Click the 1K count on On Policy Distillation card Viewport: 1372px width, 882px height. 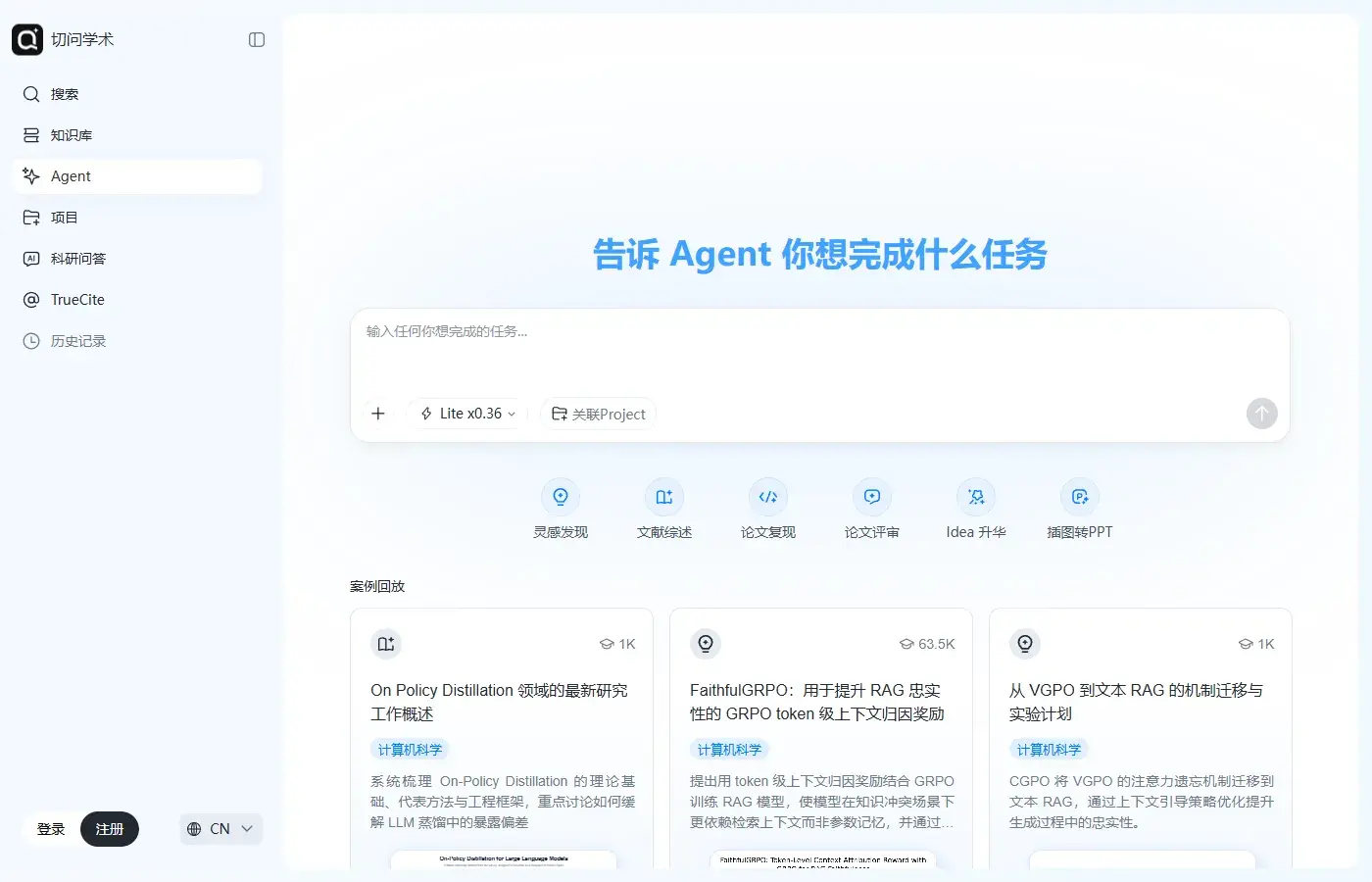click(x=617, y=644)
